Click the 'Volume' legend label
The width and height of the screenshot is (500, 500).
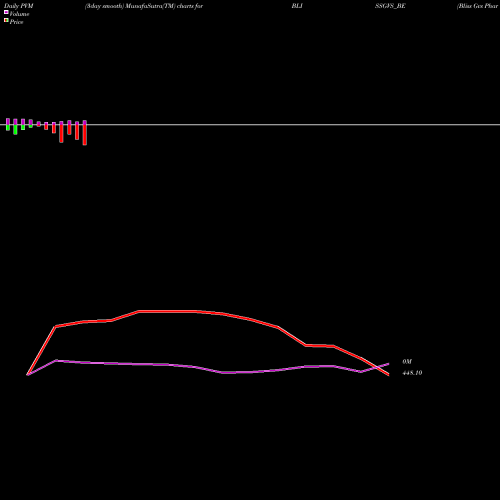19,14
